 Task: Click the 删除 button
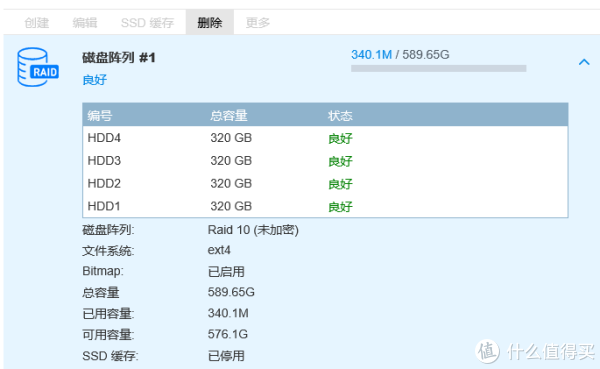(x=210, y=23)
